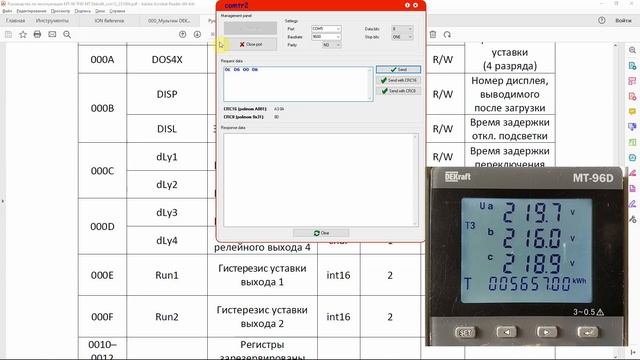Open the search tool in right sidebar
Image resolution: width=640 pixels, height=360 pixels.
pos(632,50)
